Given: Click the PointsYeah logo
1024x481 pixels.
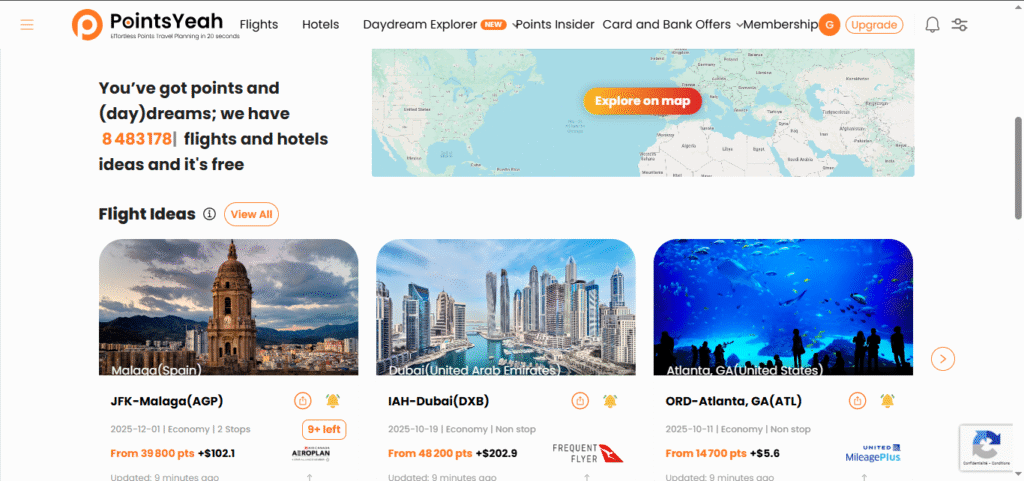Looking at the screenshot, I should click(x=156, y=24).
